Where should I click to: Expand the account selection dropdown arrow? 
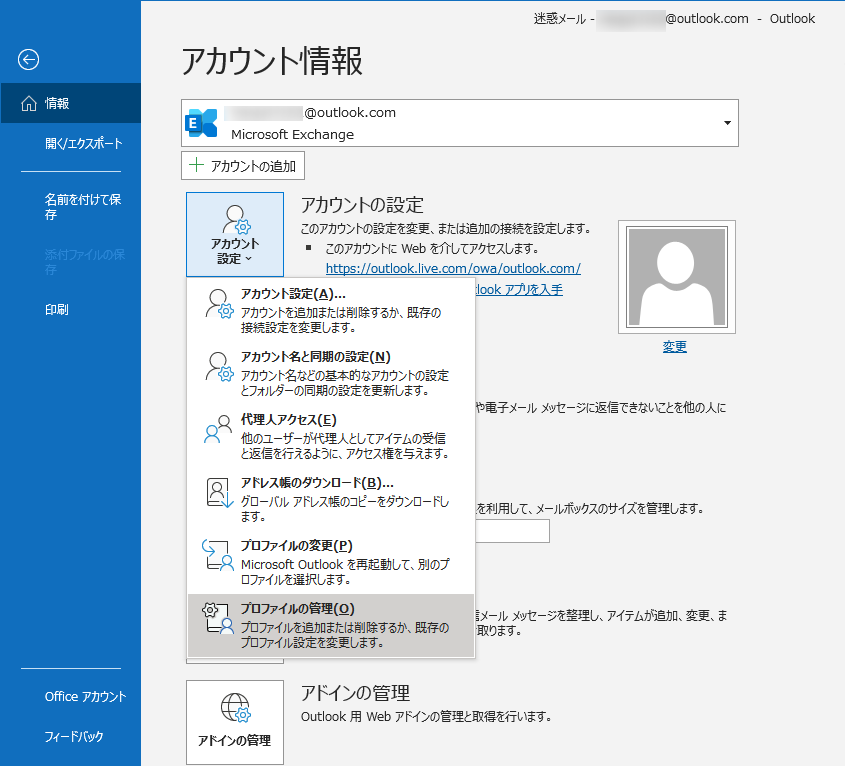pyautogui.click(x=726, y=123)
